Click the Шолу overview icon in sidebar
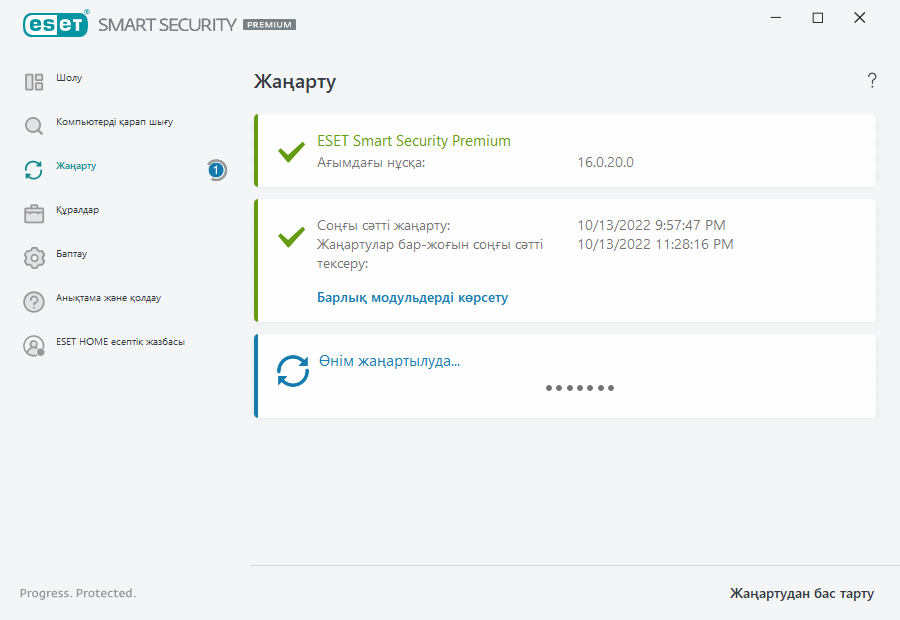 point(34,82)
